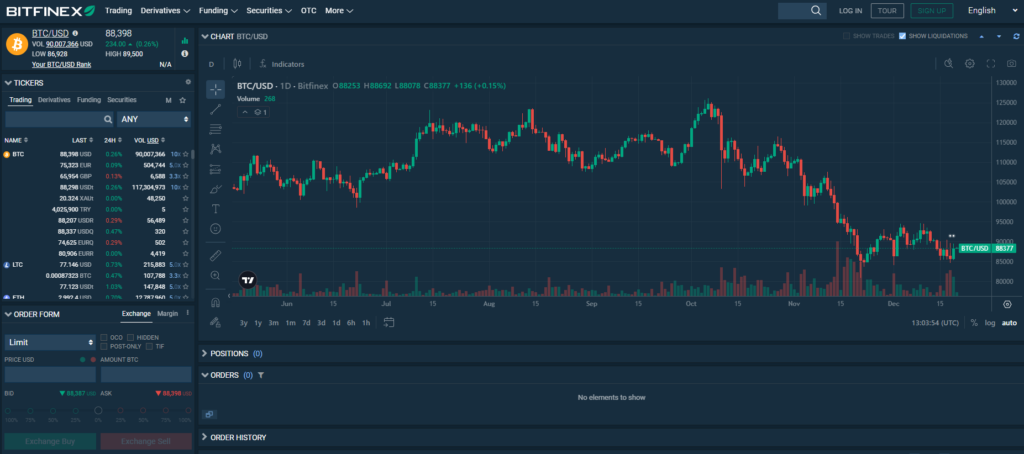Open the chart Indicators menu

(x=281, y=64)
